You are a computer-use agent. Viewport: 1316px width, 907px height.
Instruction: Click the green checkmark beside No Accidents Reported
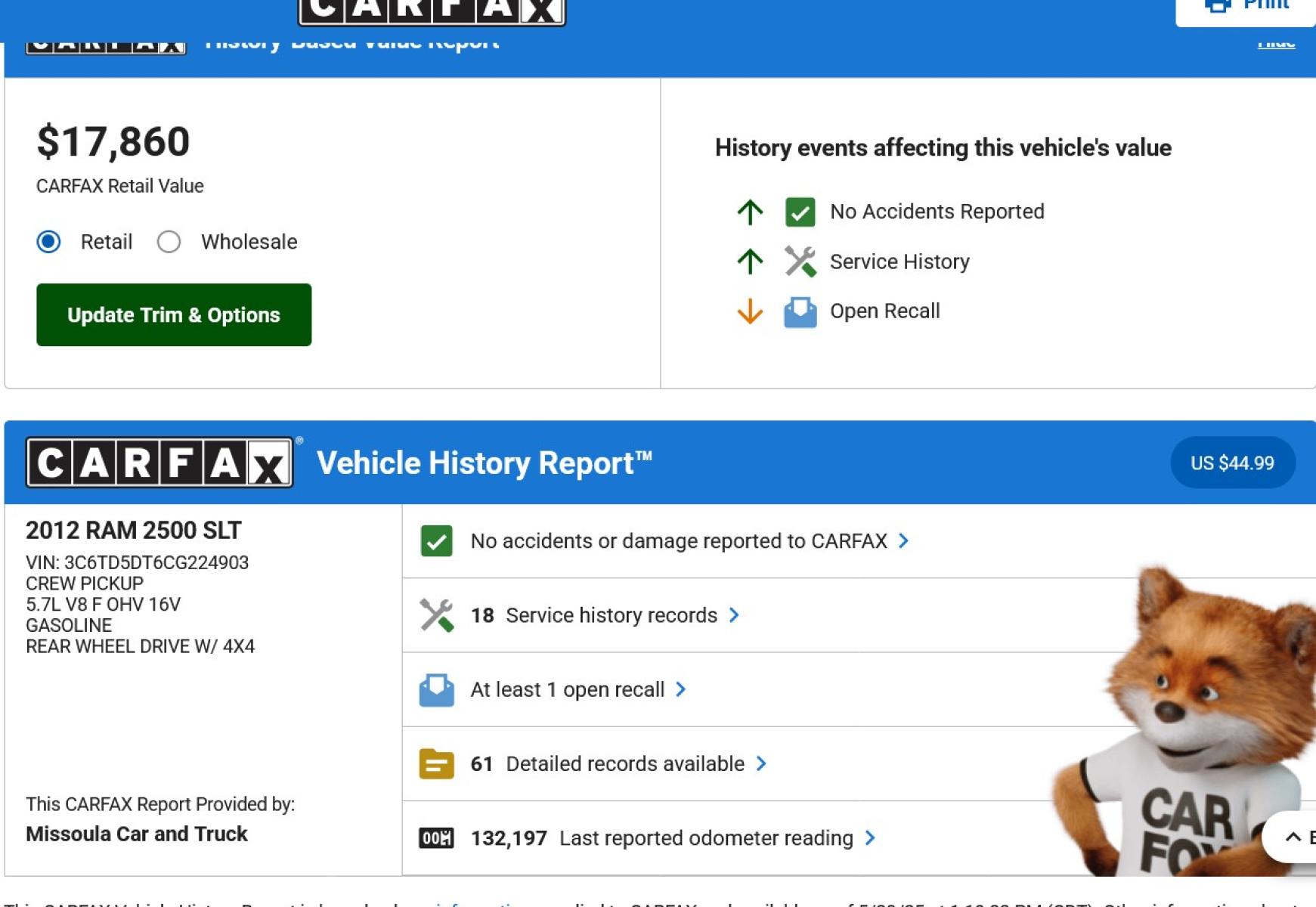click(800, 212)
